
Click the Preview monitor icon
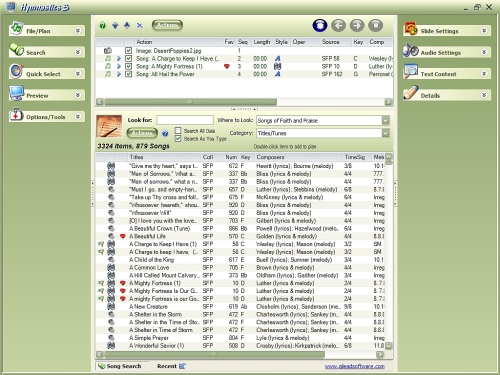(16, 93)
